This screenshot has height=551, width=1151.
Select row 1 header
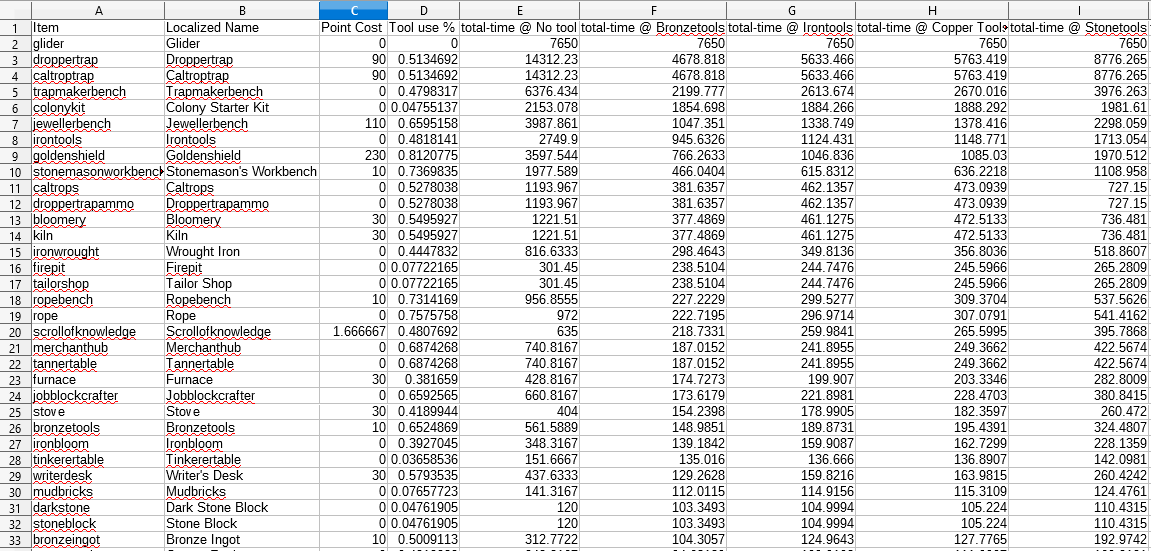pos(15,27)
